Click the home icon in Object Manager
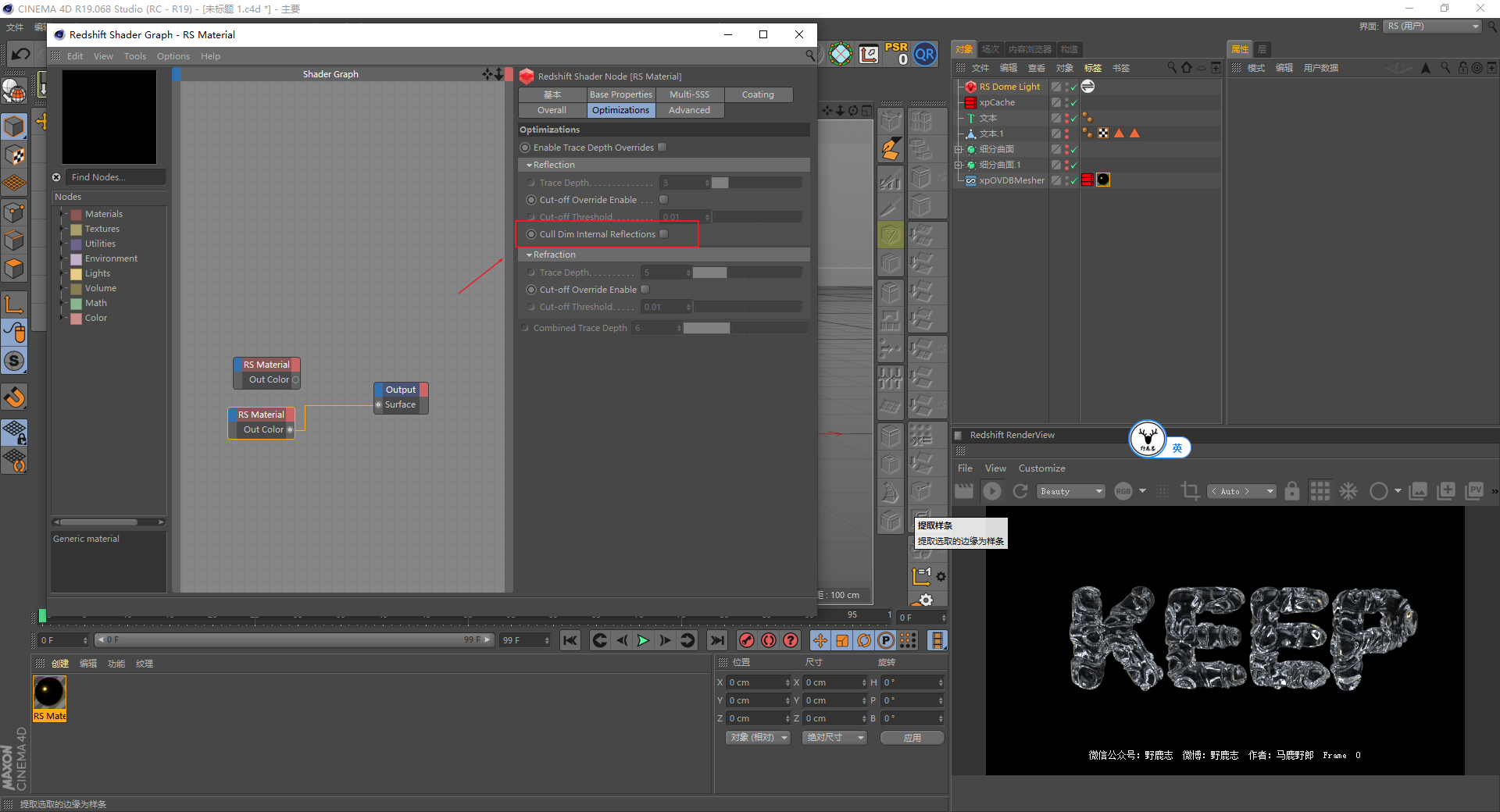1500x812 pixels. [1187, 68]
